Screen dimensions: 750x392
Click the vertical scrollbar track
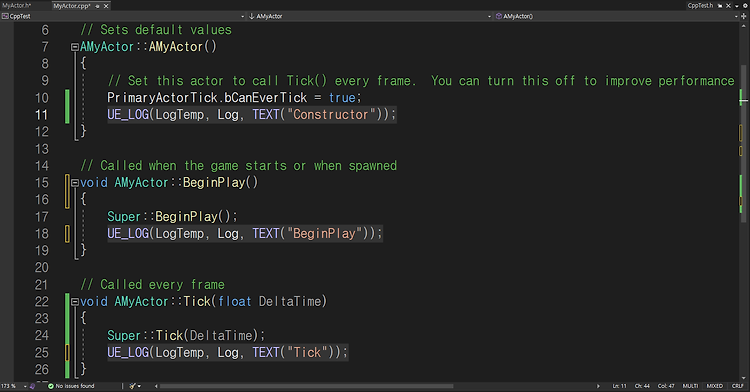pos(744,201)
